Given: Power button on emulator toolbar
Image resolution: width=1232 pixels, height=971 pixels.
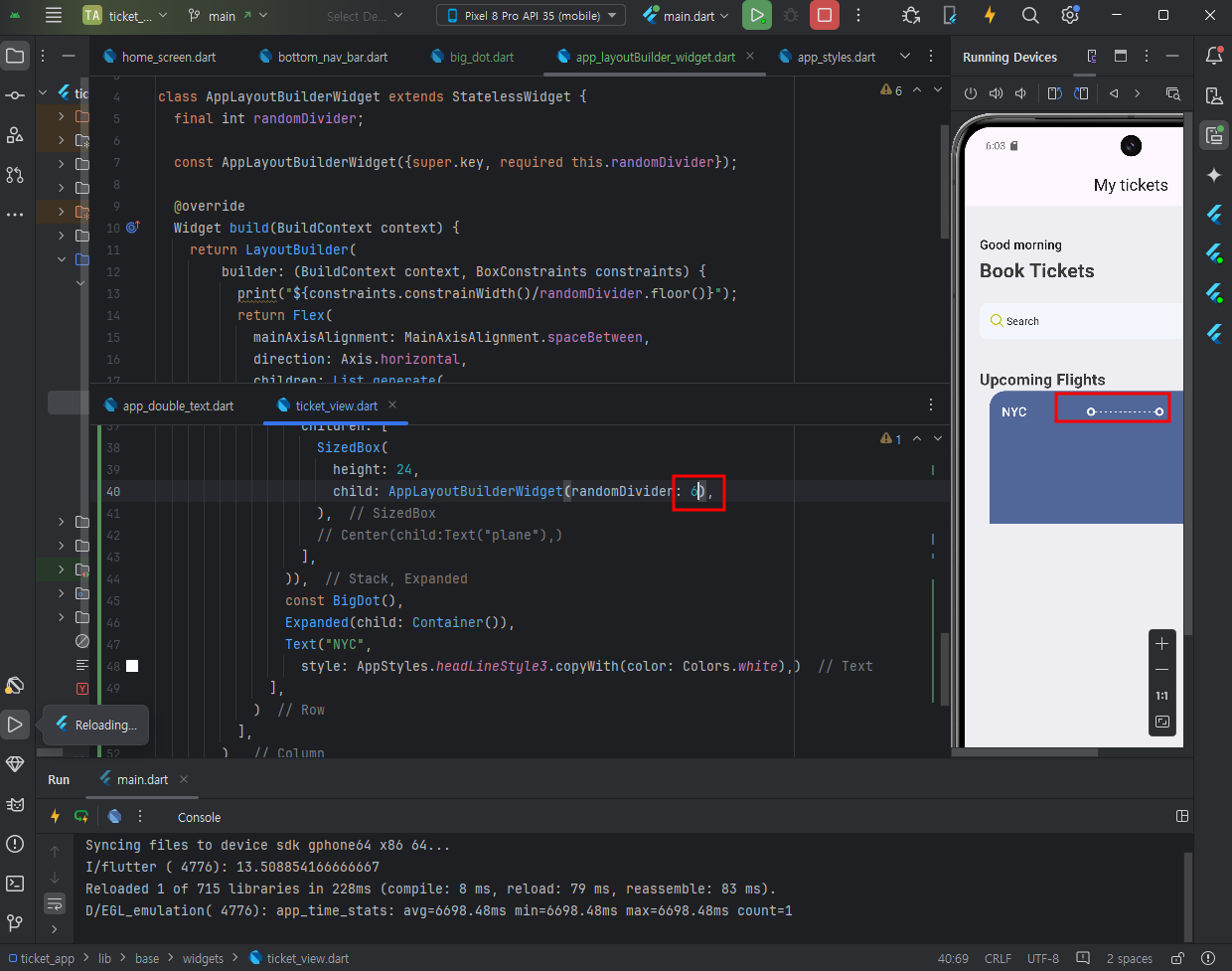Looking at the screenshot, I should click(x=971, y=93).
